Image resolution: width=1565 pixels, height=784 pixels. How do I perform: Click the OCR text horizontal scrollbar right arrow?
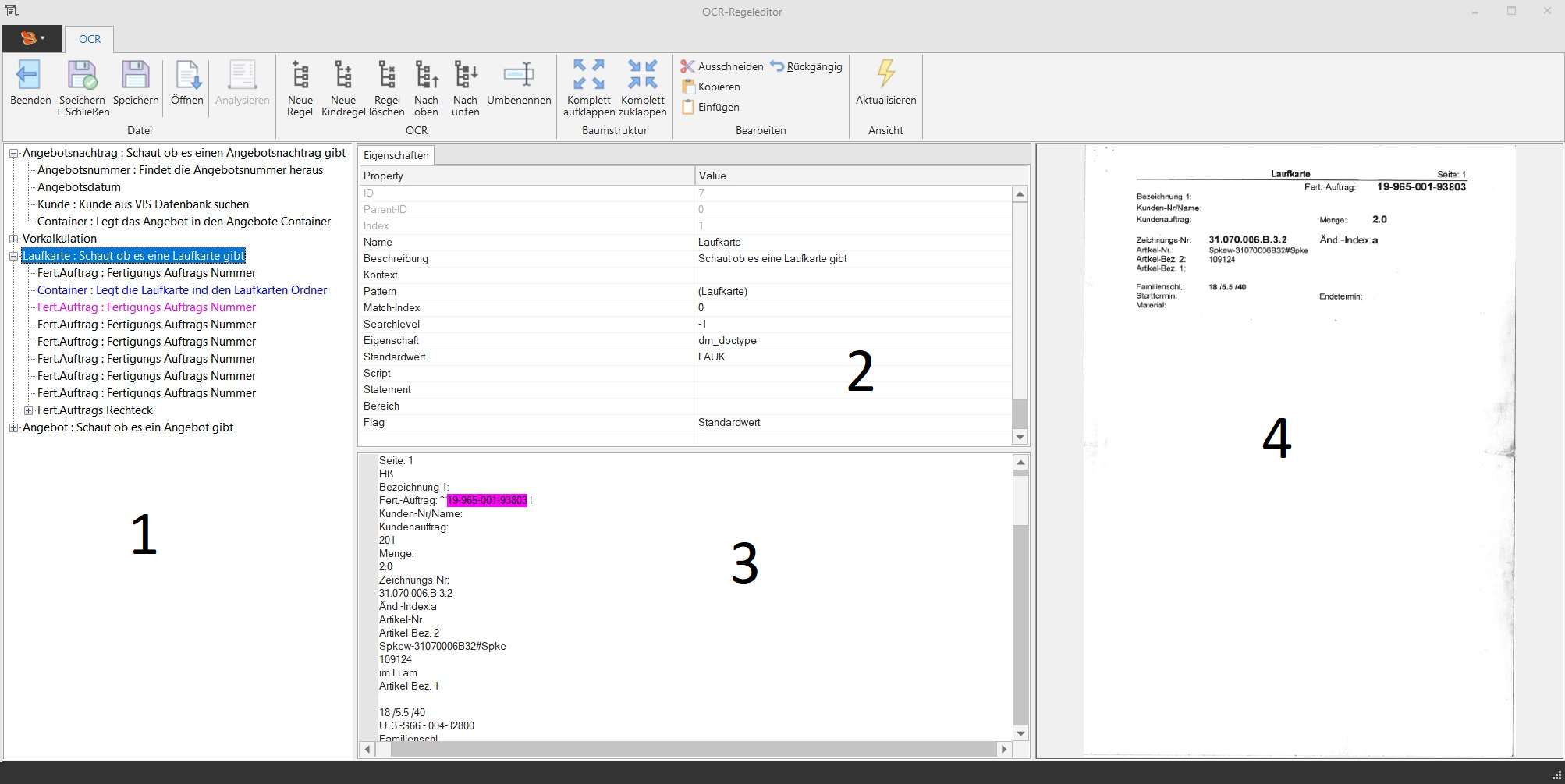[x=1004, y=750]
